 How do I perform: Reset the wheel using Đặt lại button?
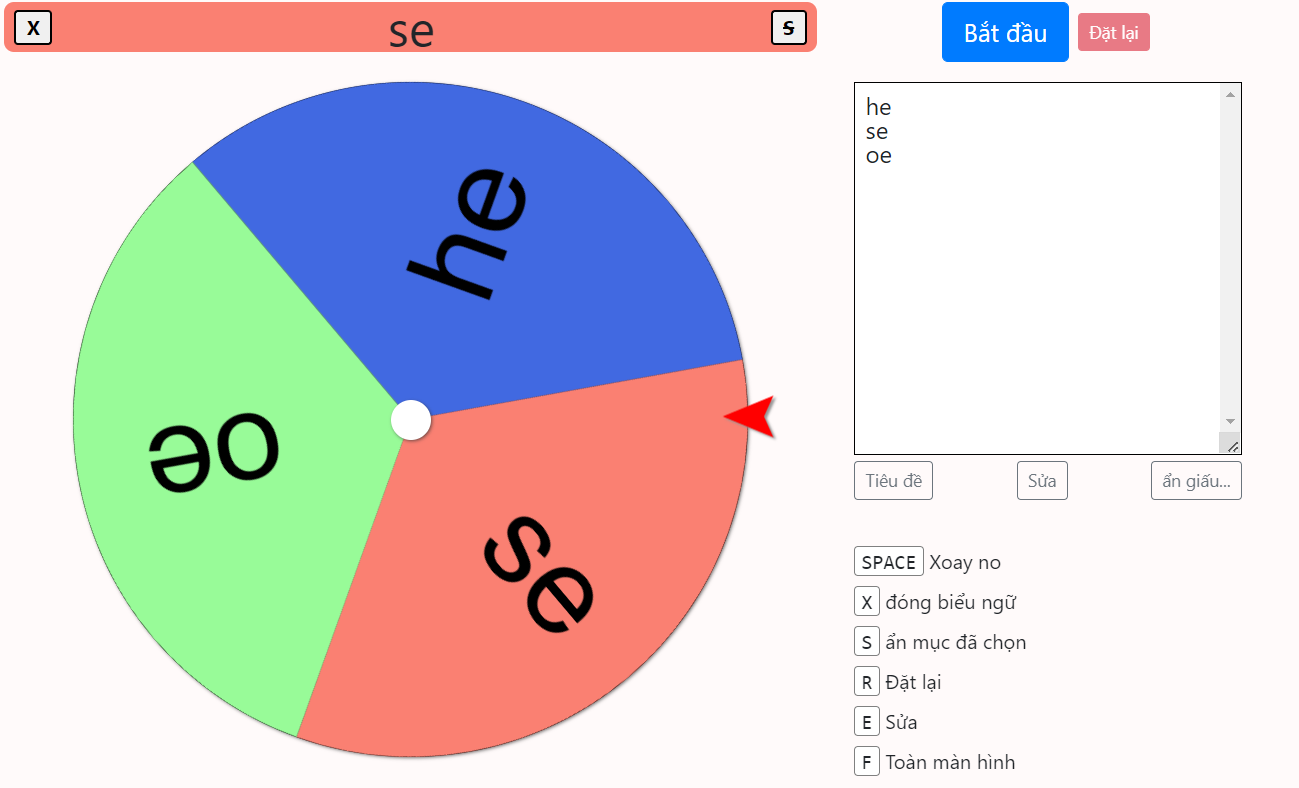coord(1114,32)
